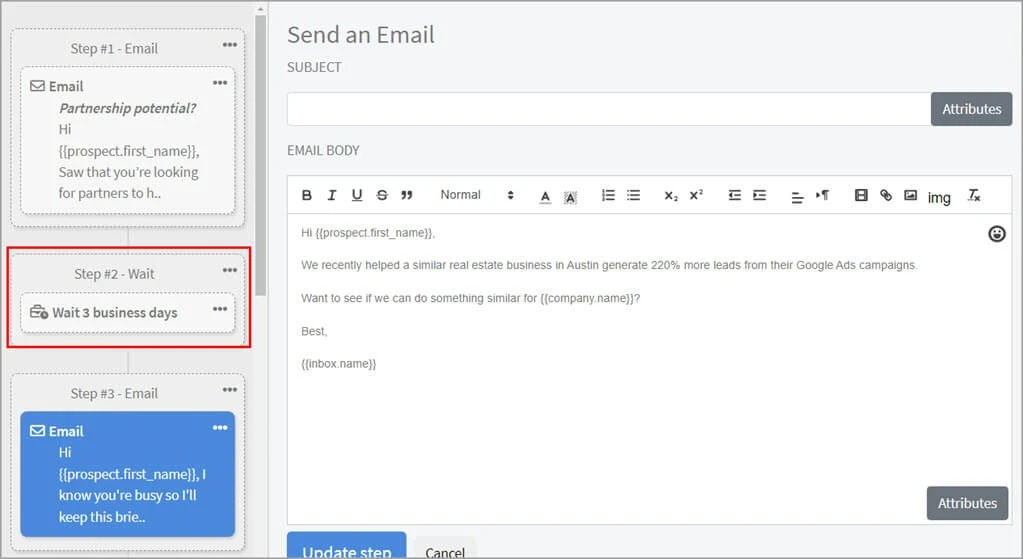1023x559 pixels.
Task: Apply subscript formatting
Action: click(671, 196)
